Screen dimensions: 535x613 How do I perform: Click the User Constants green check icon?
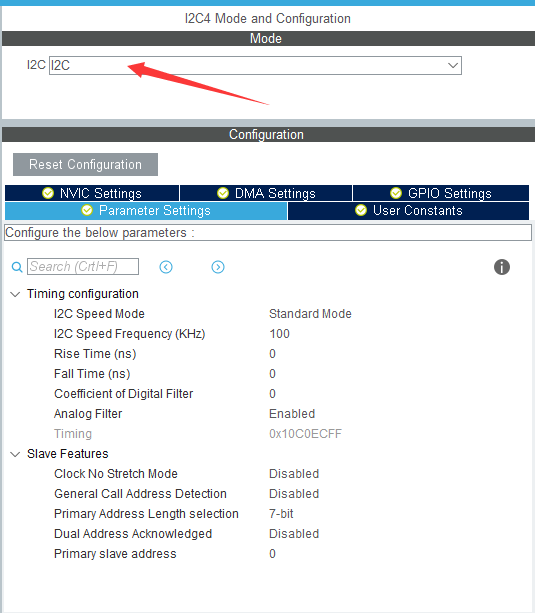pyautogui.click(x=361, y=210)
